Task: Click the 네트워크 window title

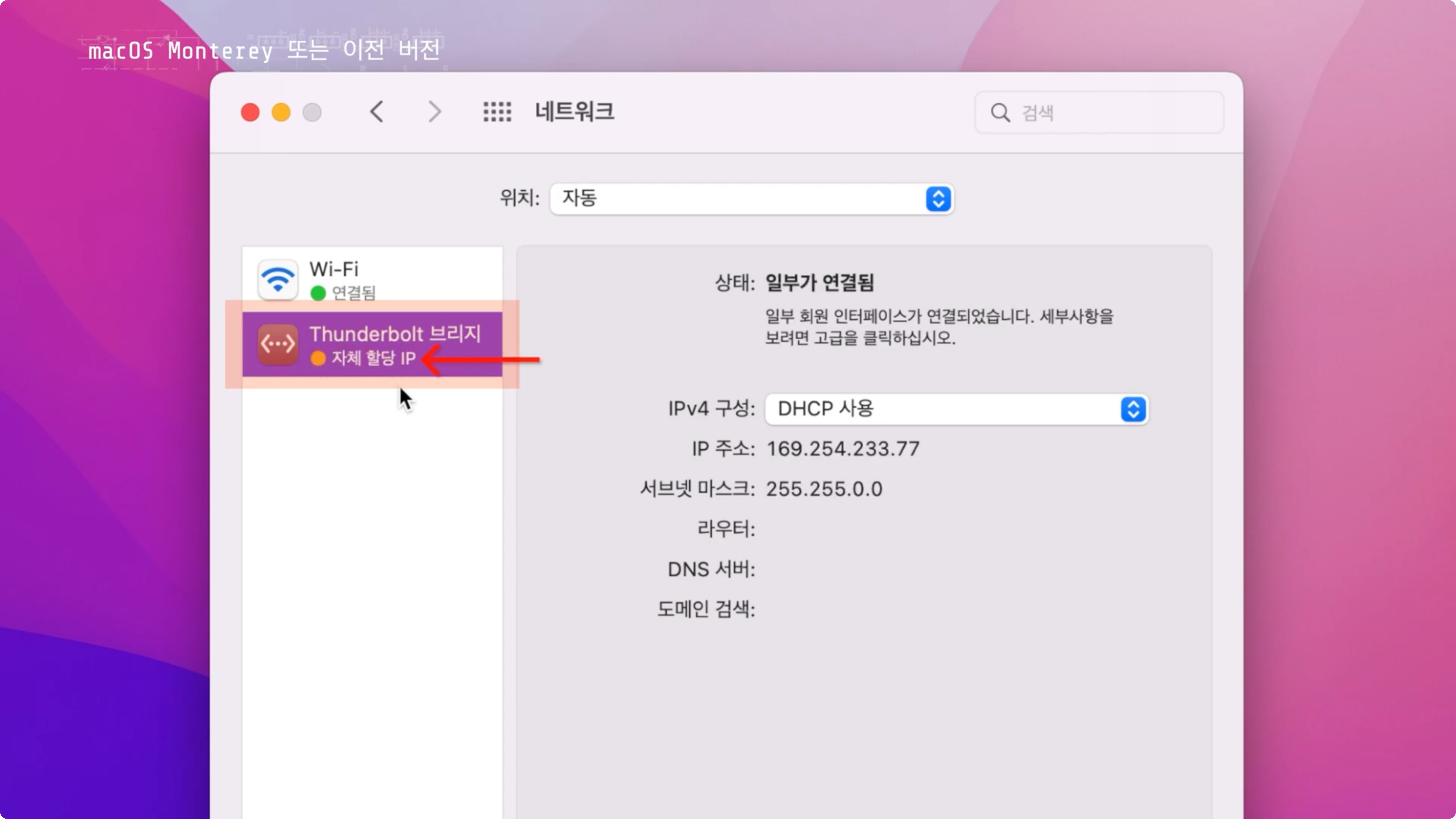Action: pos(574,111)
